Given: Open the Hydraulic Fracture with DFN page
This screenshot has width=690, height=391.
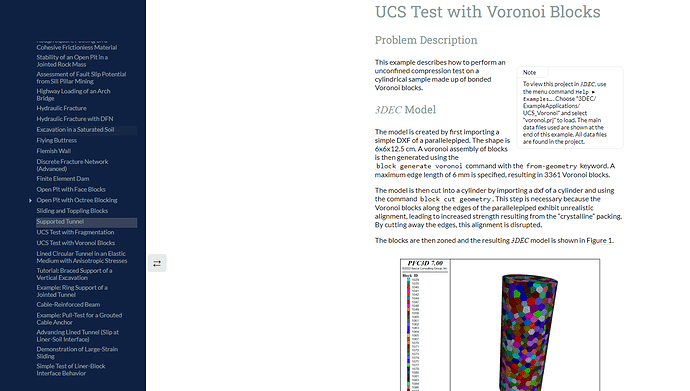Looking at the screenshot, I should coord(75,119).
